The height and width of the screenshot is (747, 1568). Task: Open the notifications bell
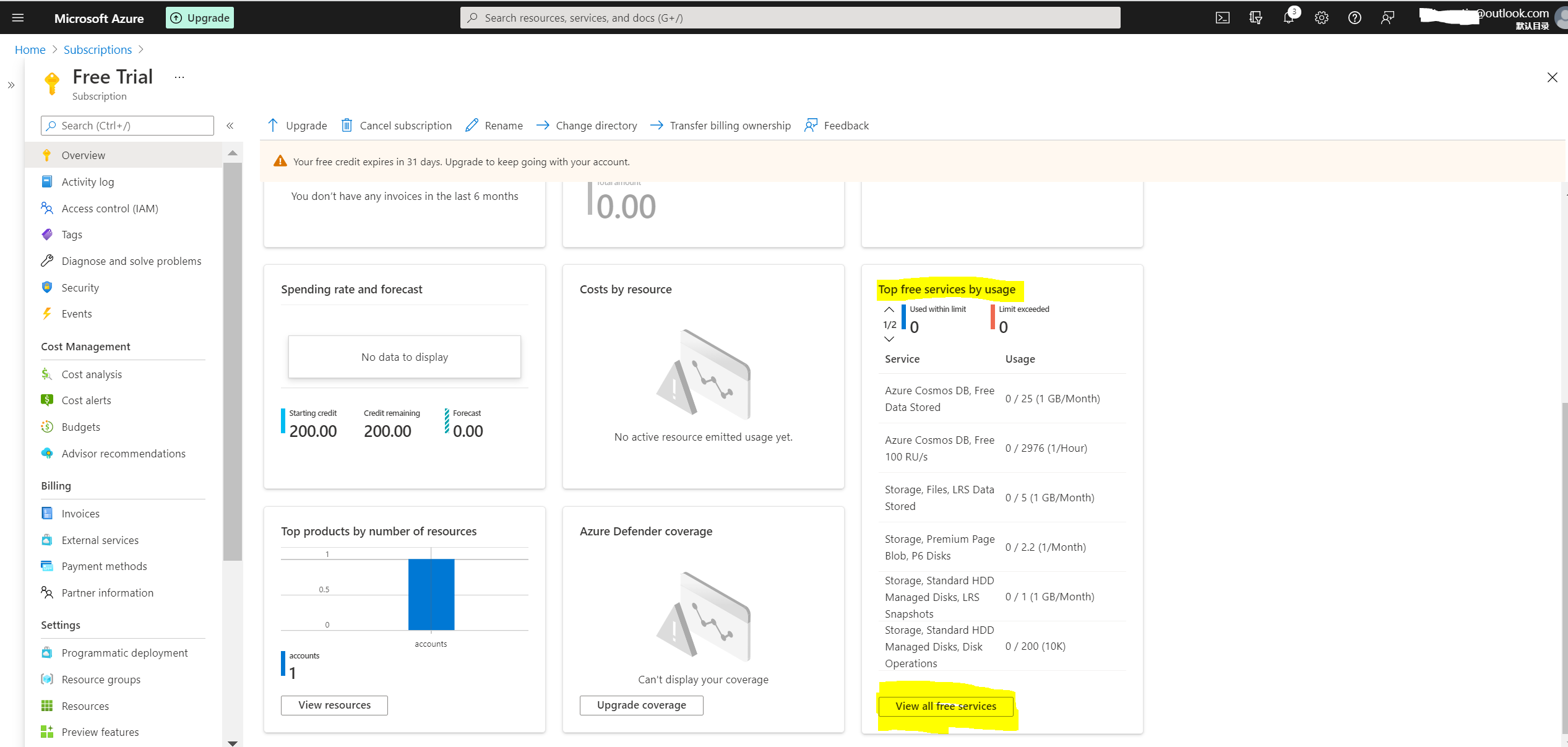point(1289,17)
